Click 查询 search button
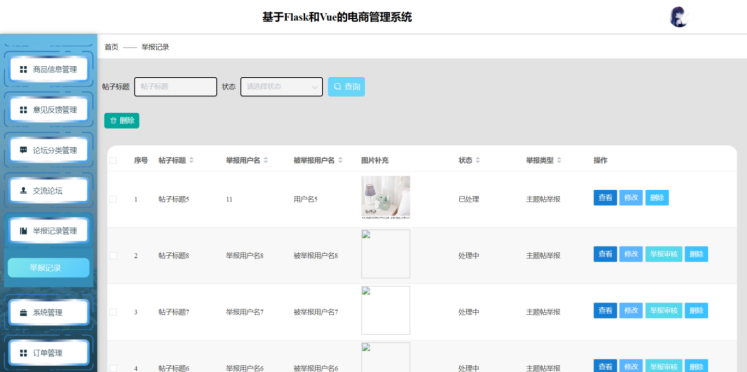Screen dimensions: 747x372 pyautogui.click(x=346, y=87)
